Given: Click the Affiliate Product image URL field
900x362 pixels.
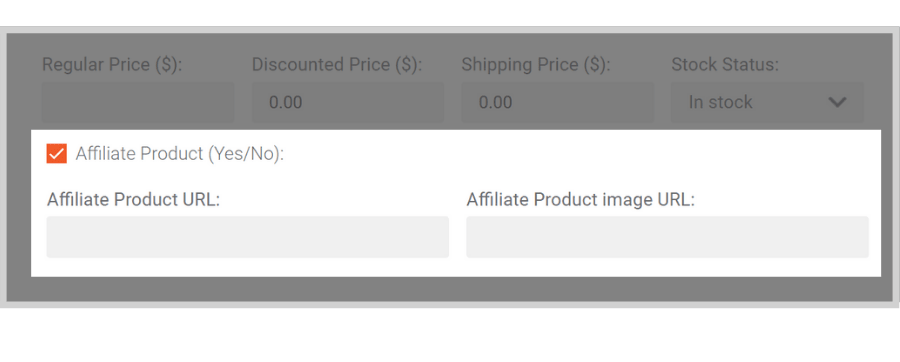Looking at the screenshot, I should (x=668, y=237).
